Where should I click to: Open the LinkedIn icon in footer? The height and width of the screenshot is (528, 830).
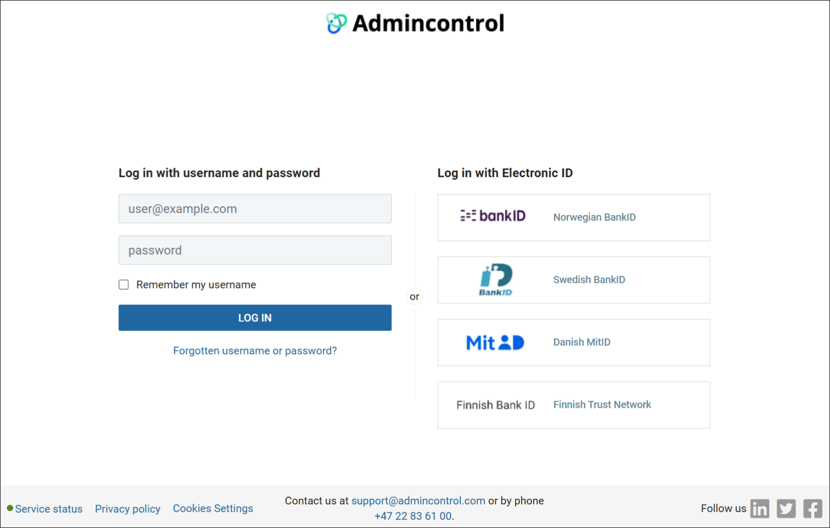tap(760, 508)
